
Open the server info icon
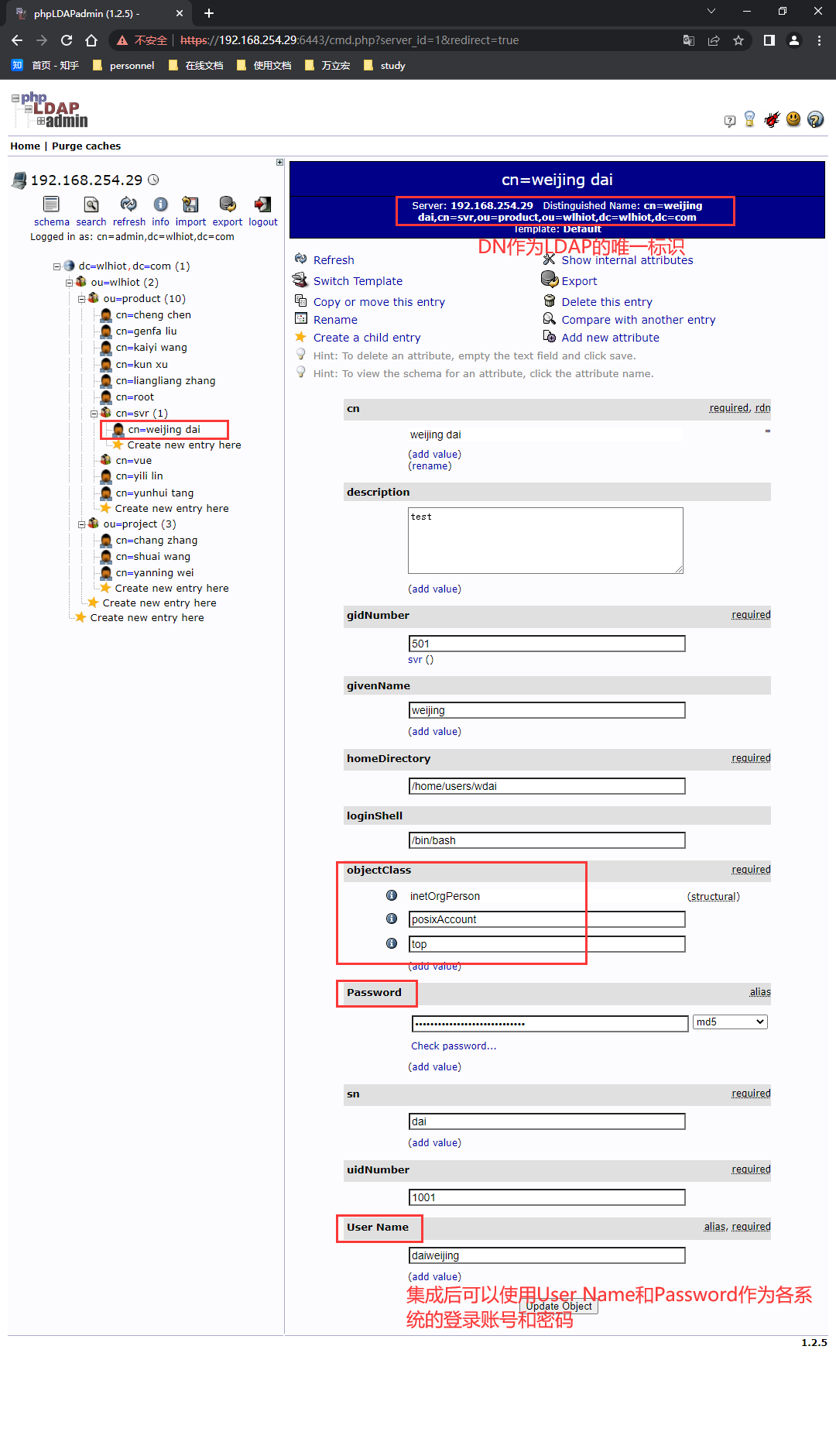(160, 204)
